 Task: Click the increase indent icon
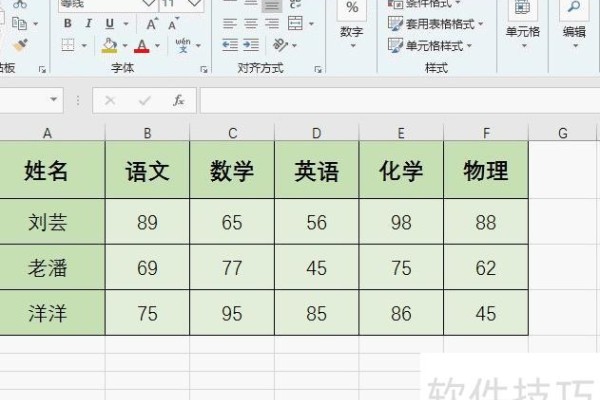click(x=251, y=45)
